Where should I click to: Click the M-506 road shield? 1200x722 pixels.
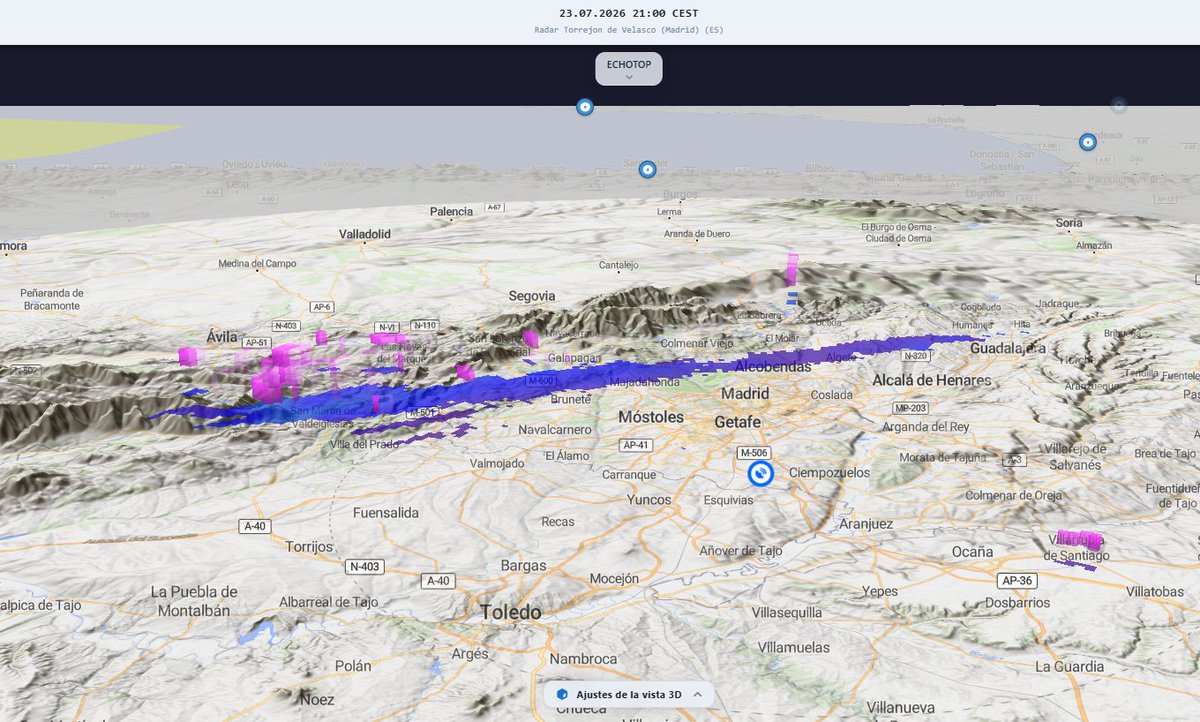pos(753,453)
